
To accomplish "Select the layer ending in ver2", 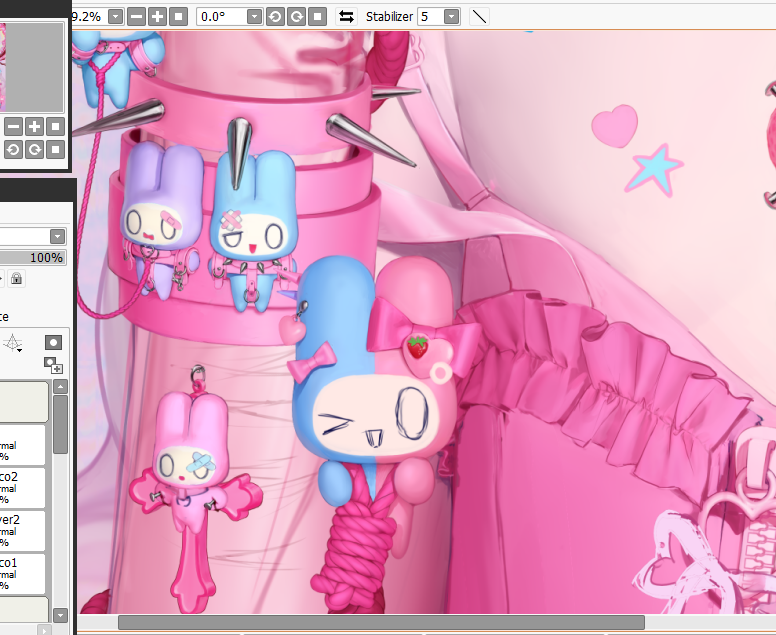I will [23, 531].
